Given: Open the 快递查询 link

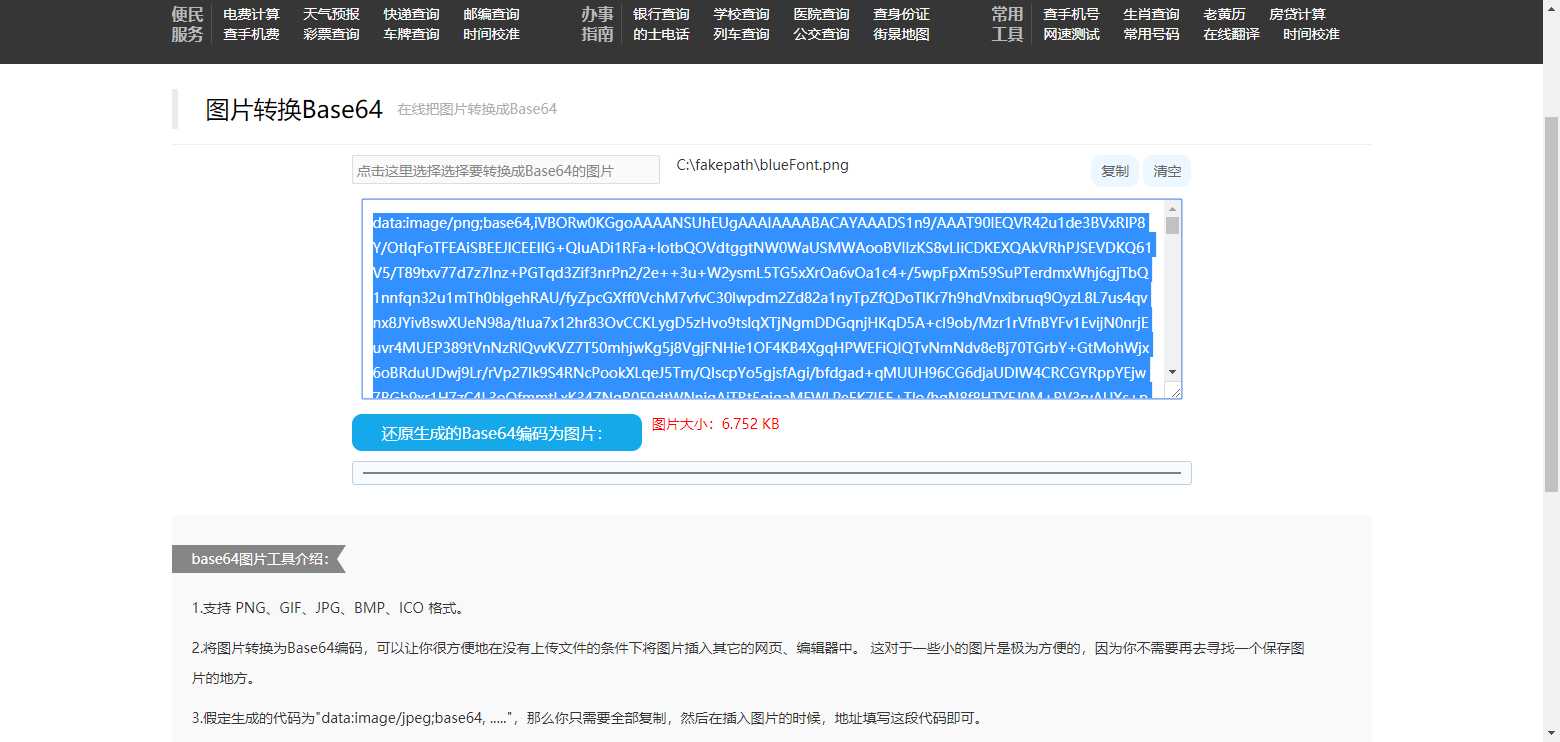Looking at the screenshot, I should pyautogui.click(x=411, y=14).
